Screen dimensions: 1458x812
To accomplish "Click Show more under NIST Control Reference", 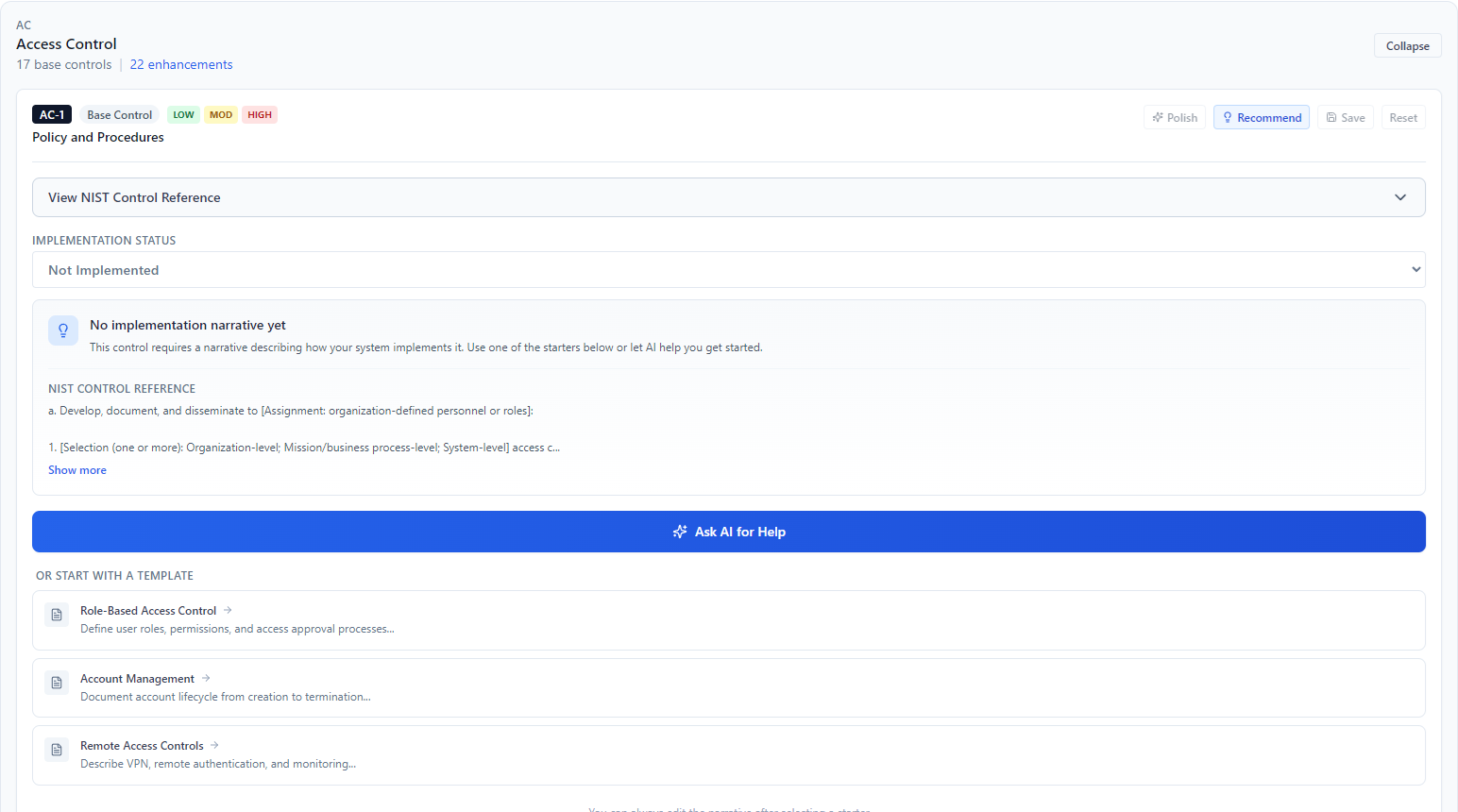I will tap(77, 470).
